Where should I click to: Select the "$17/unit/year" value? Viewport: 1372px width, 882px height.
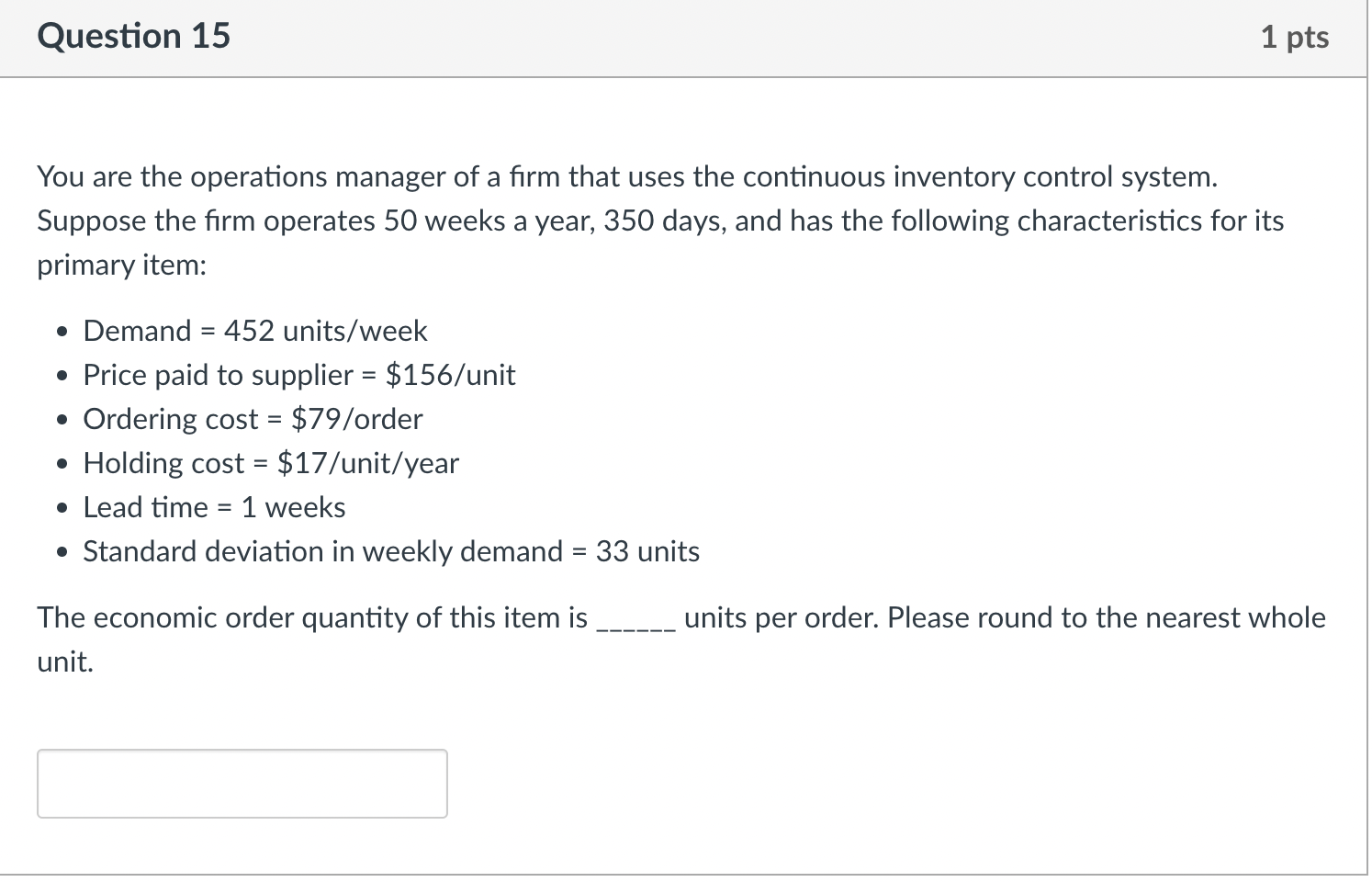point(367,463)
